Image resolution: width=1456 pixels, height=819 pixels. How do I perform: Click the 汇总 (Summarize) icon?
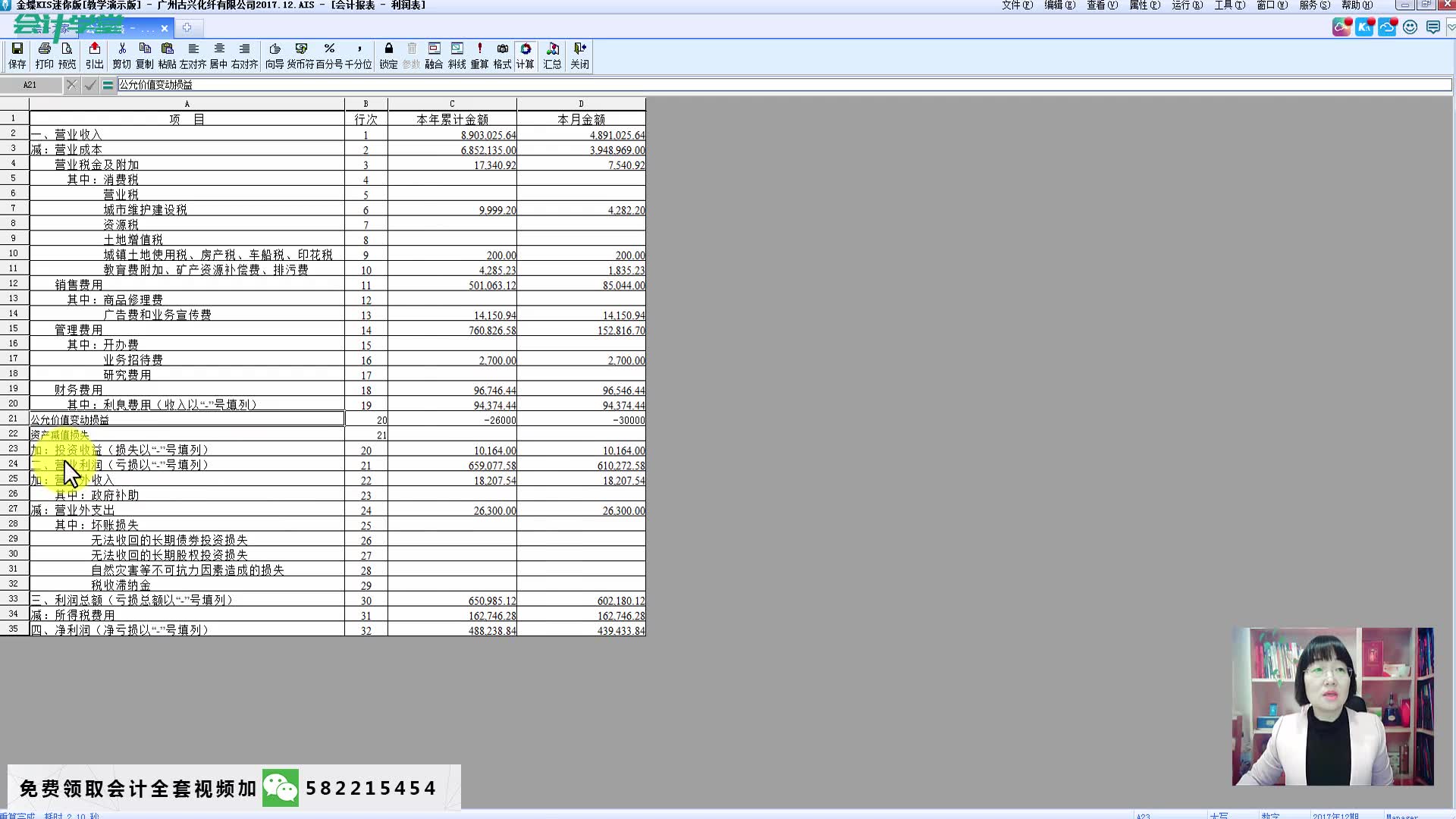(x=553, y=55)
